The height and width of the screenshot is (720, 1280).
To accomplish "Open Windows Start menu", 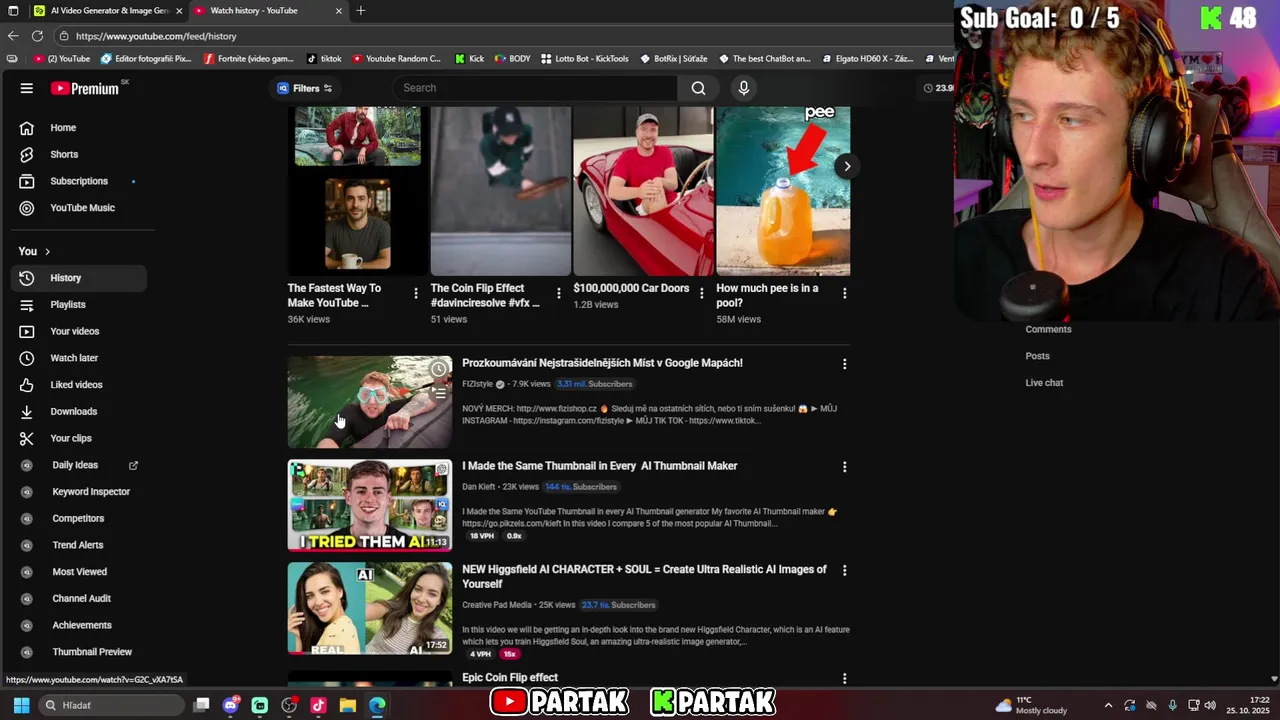I will [21, 705].
